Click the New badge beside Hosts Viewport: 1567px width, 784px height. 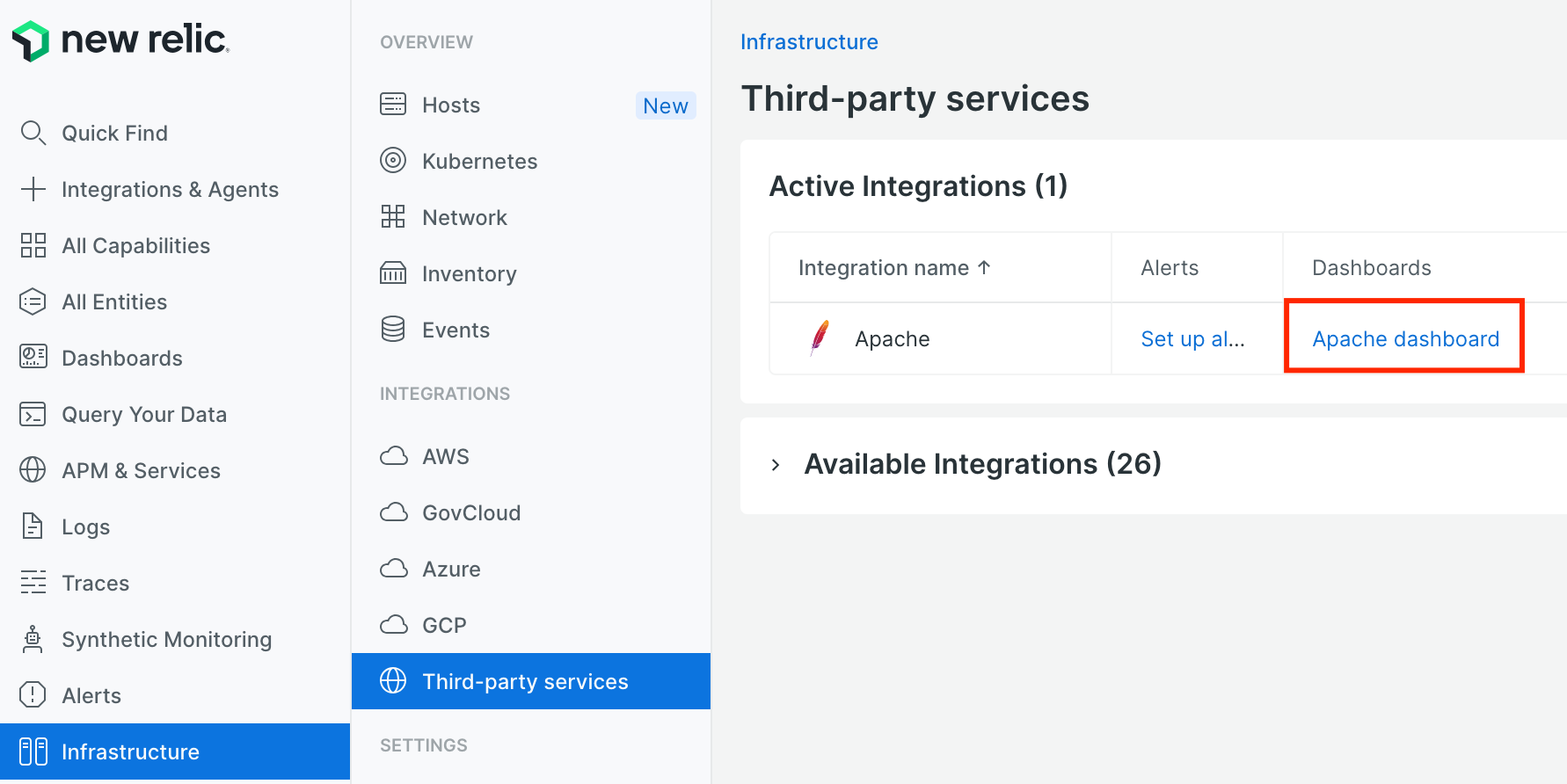(x=666, y=105)
